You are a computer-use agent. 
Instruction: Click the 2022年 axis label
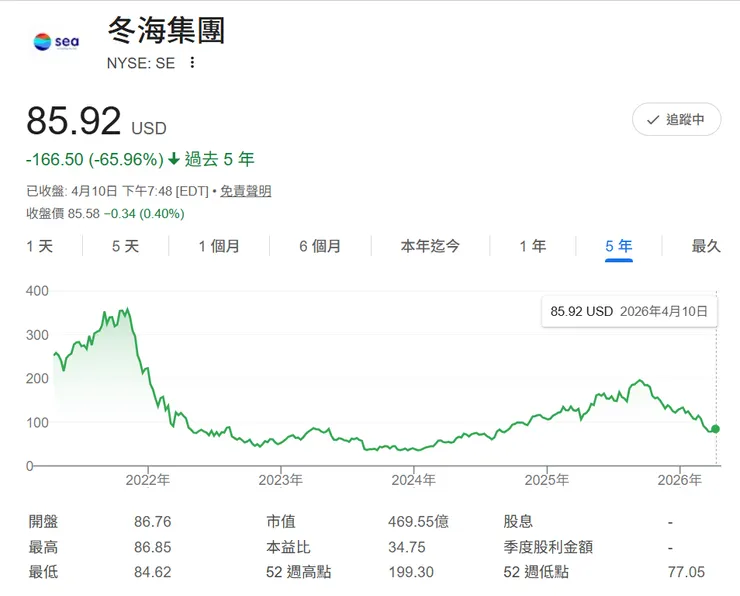tap(148, 480)
